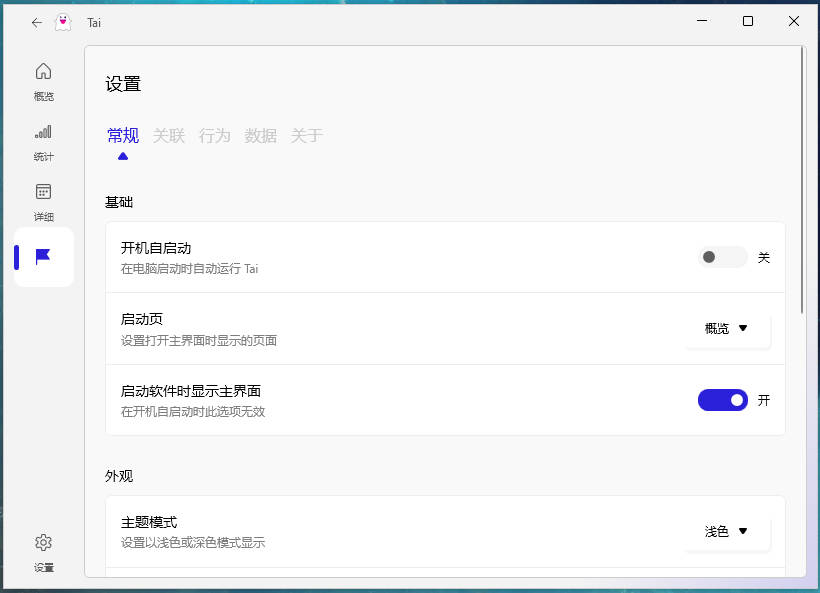This screenshot has height=593, width=820.
Task: Click the 启动页 setting title
Action: coord(142,319)
